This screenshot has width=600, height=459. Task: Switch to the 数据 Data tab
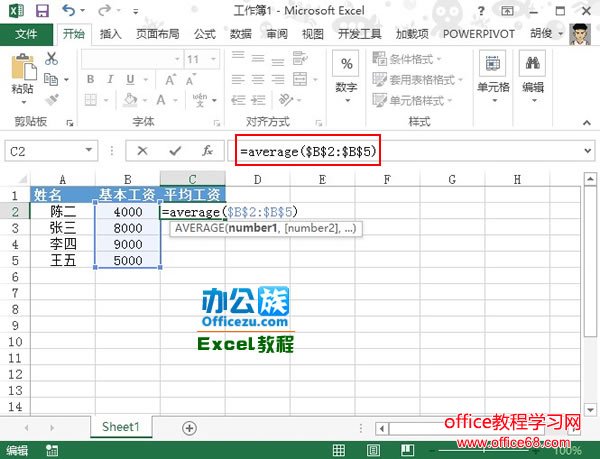241,34
